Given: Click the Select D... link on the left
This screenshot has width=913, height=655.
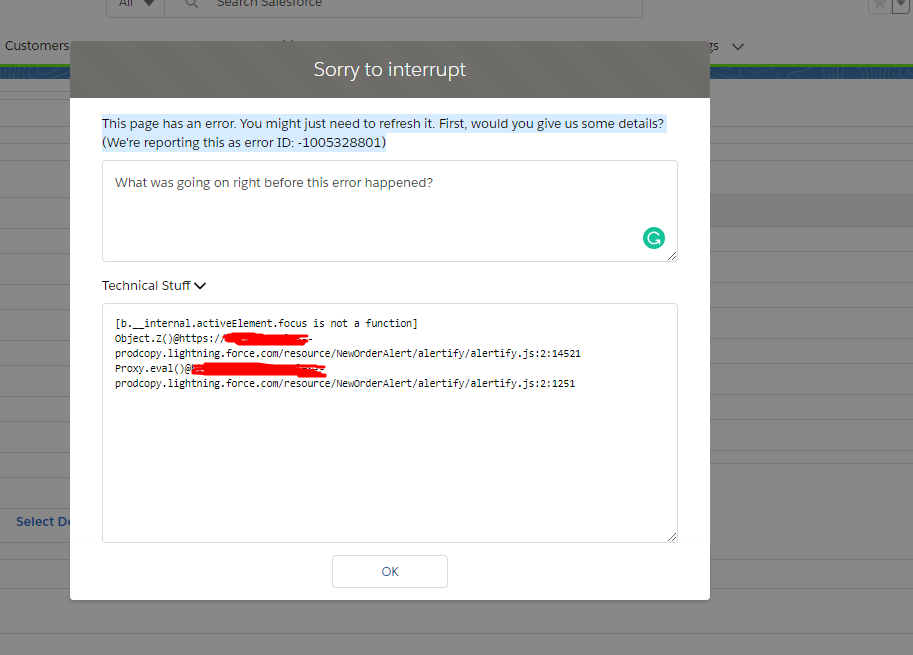Looking at the screenshot, I should [43, 522].
